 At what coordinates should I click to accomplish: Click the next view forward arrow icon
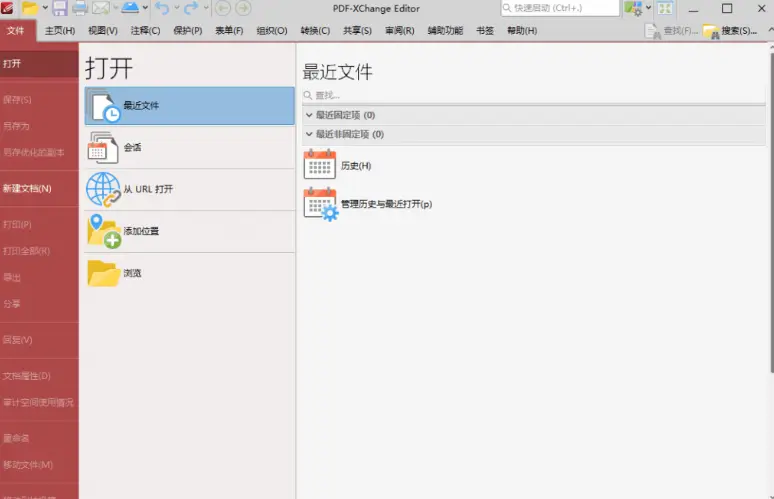point(242,8)
